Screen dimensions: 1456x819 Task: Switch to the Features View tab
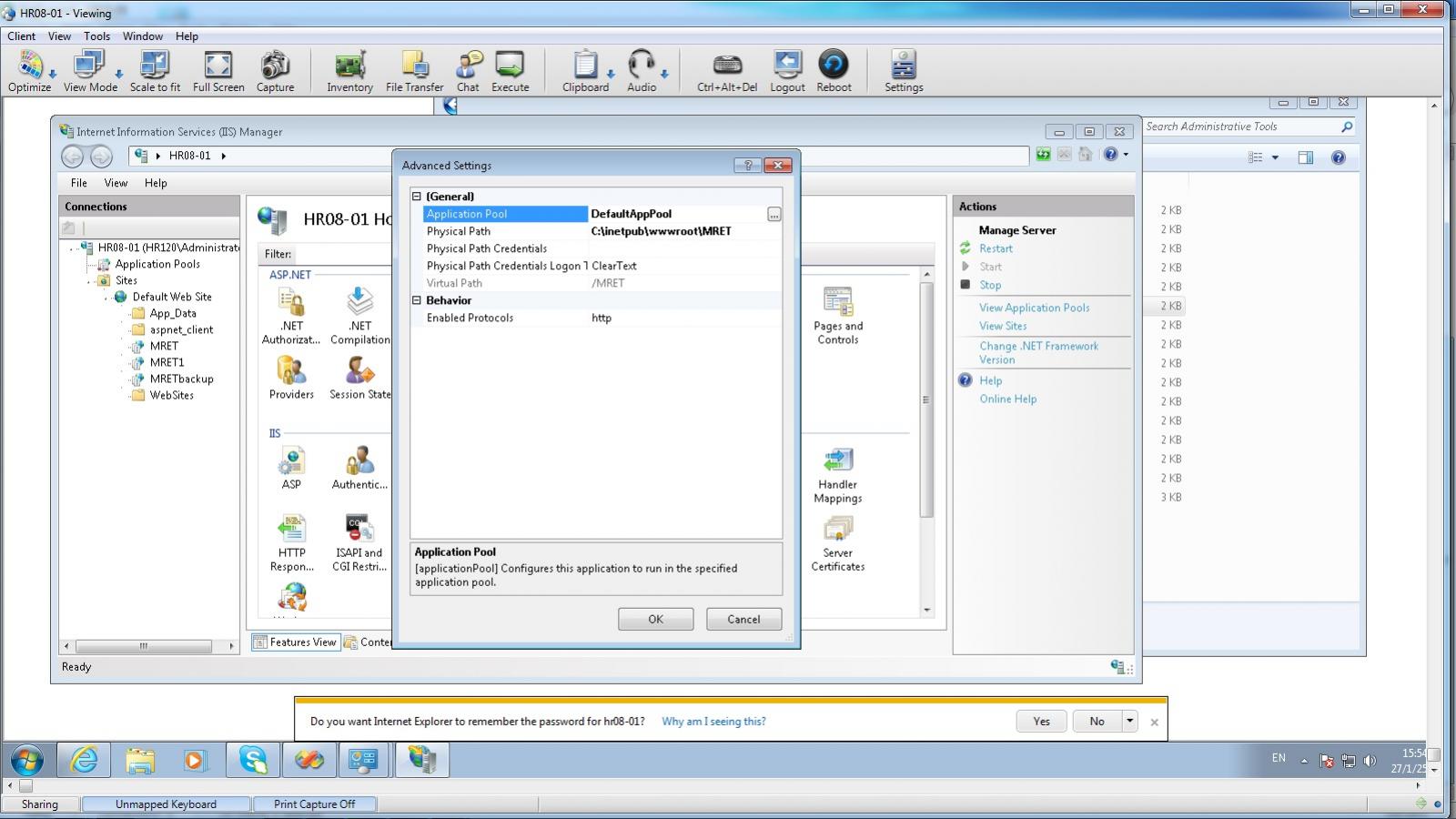295,642
